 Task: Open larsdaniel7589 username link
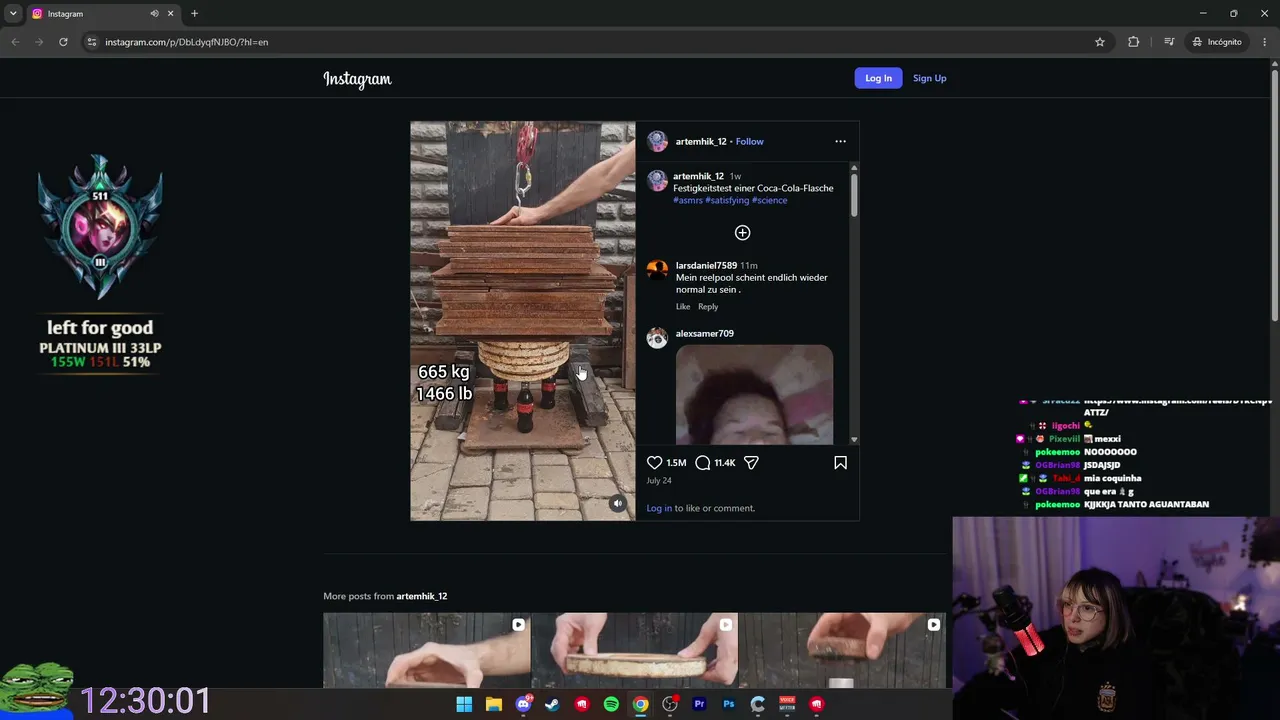click(706, 266)
